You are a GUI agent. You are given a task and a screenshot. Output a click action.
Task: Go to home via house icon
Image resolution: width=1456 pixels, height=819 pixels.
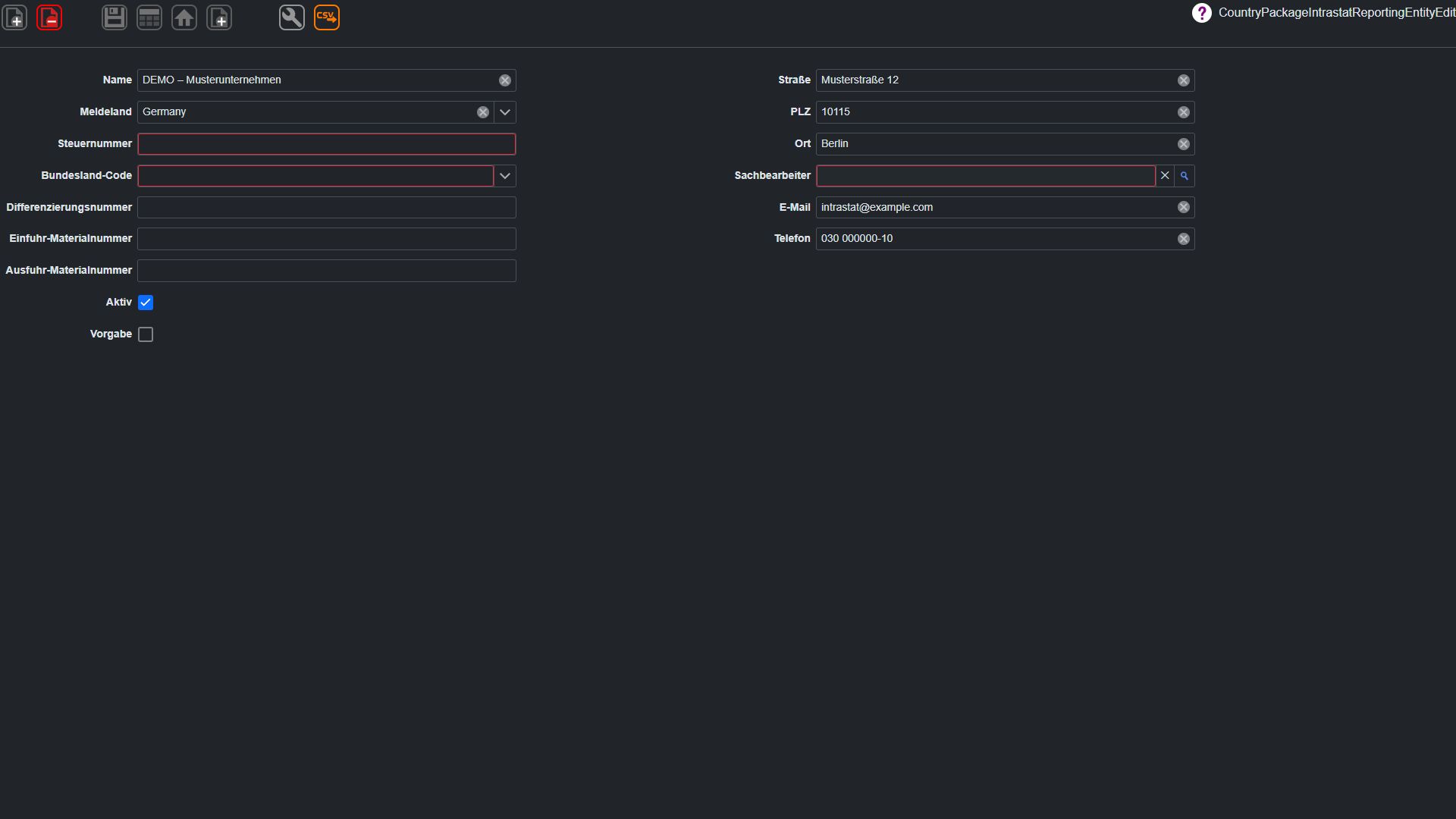click(x=184, y=17)
